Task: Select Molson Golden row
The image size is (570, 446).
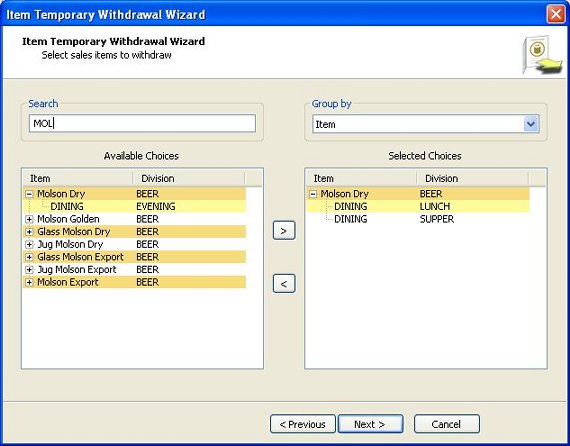Action: pos(135,219)
